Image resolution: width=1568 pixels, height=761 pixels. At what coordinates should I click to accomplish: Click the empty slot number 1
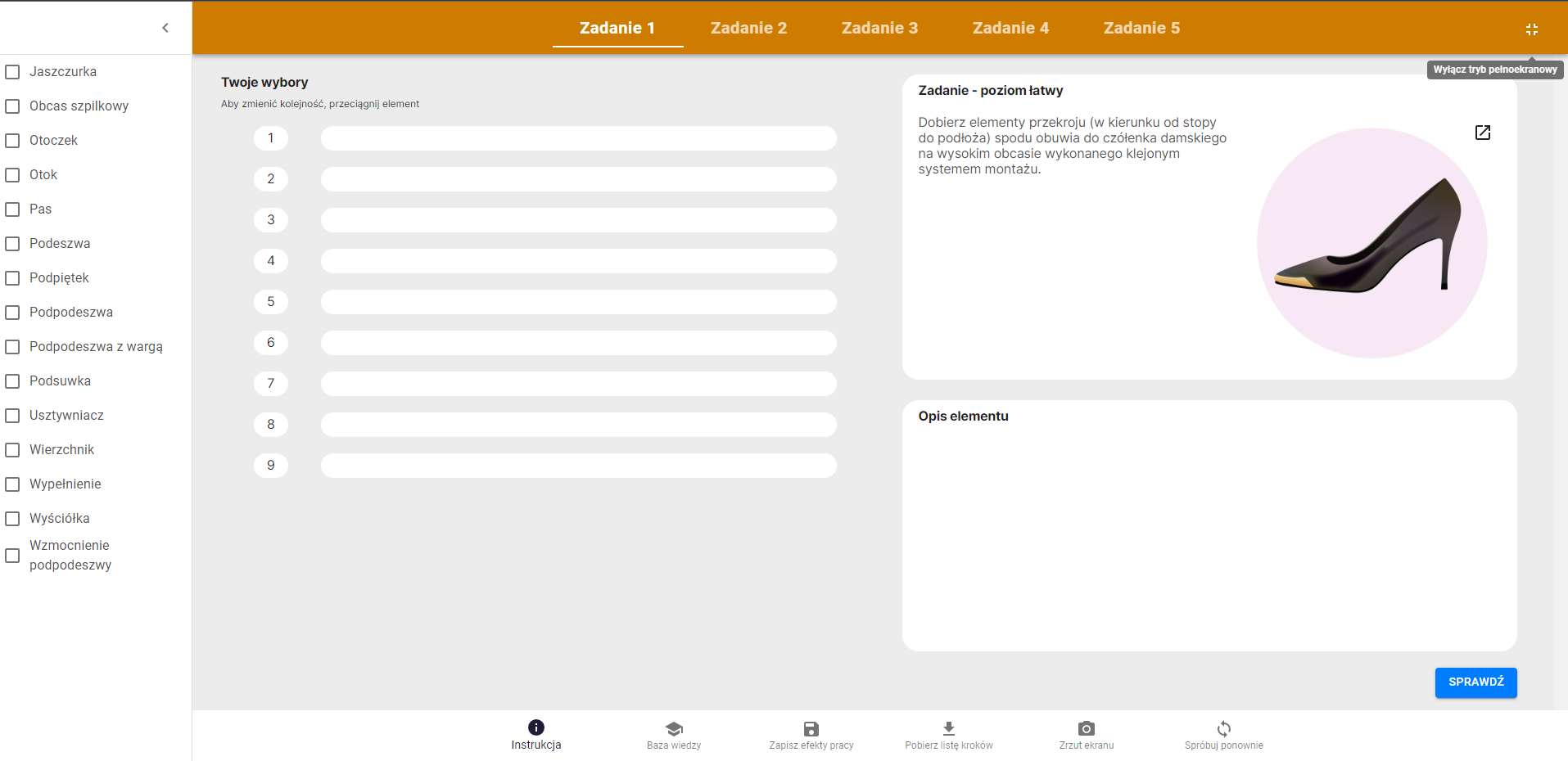pos(578,138)
